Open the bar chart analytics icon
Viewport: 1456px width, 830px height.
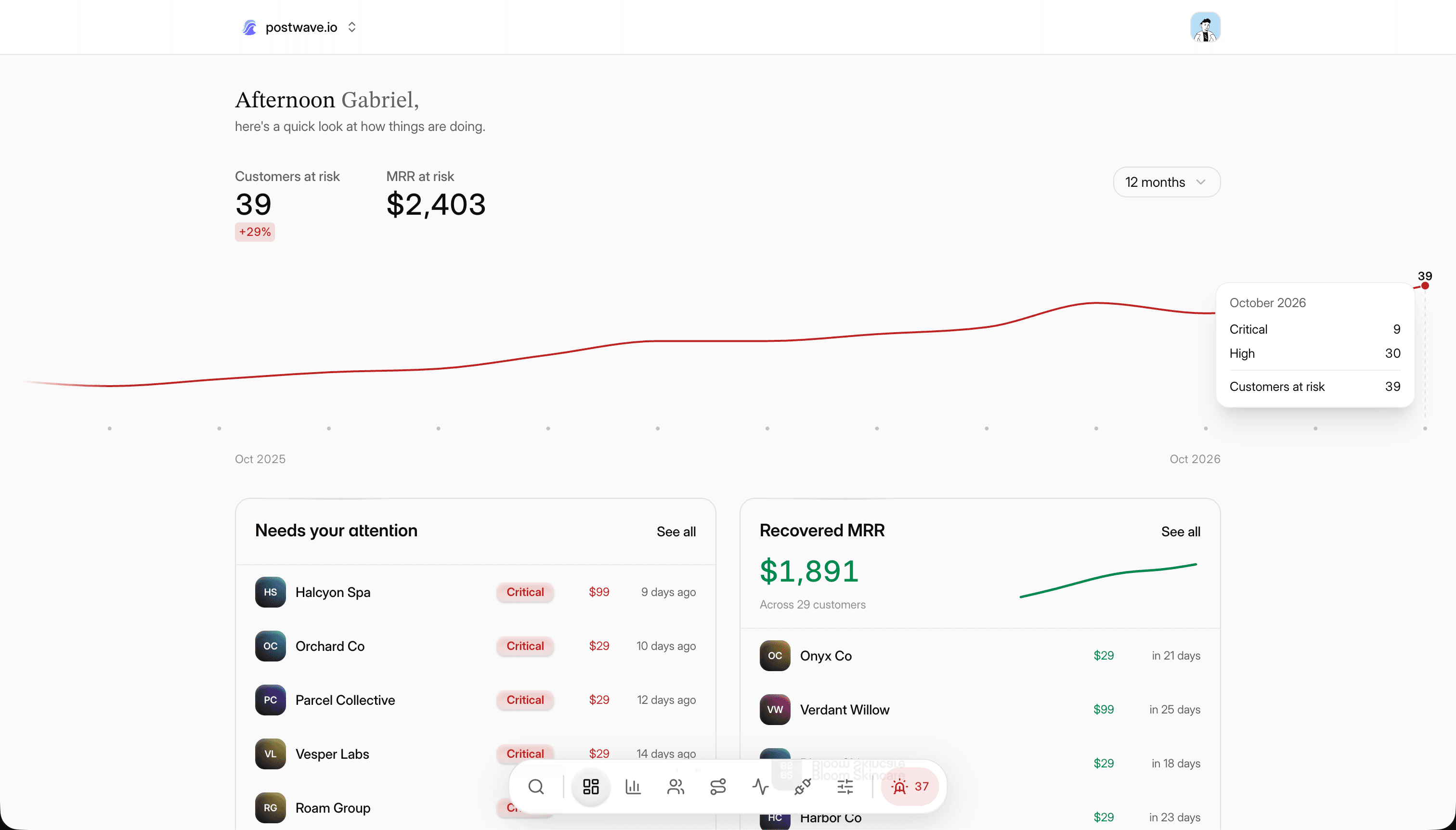[x=633, y=787]
